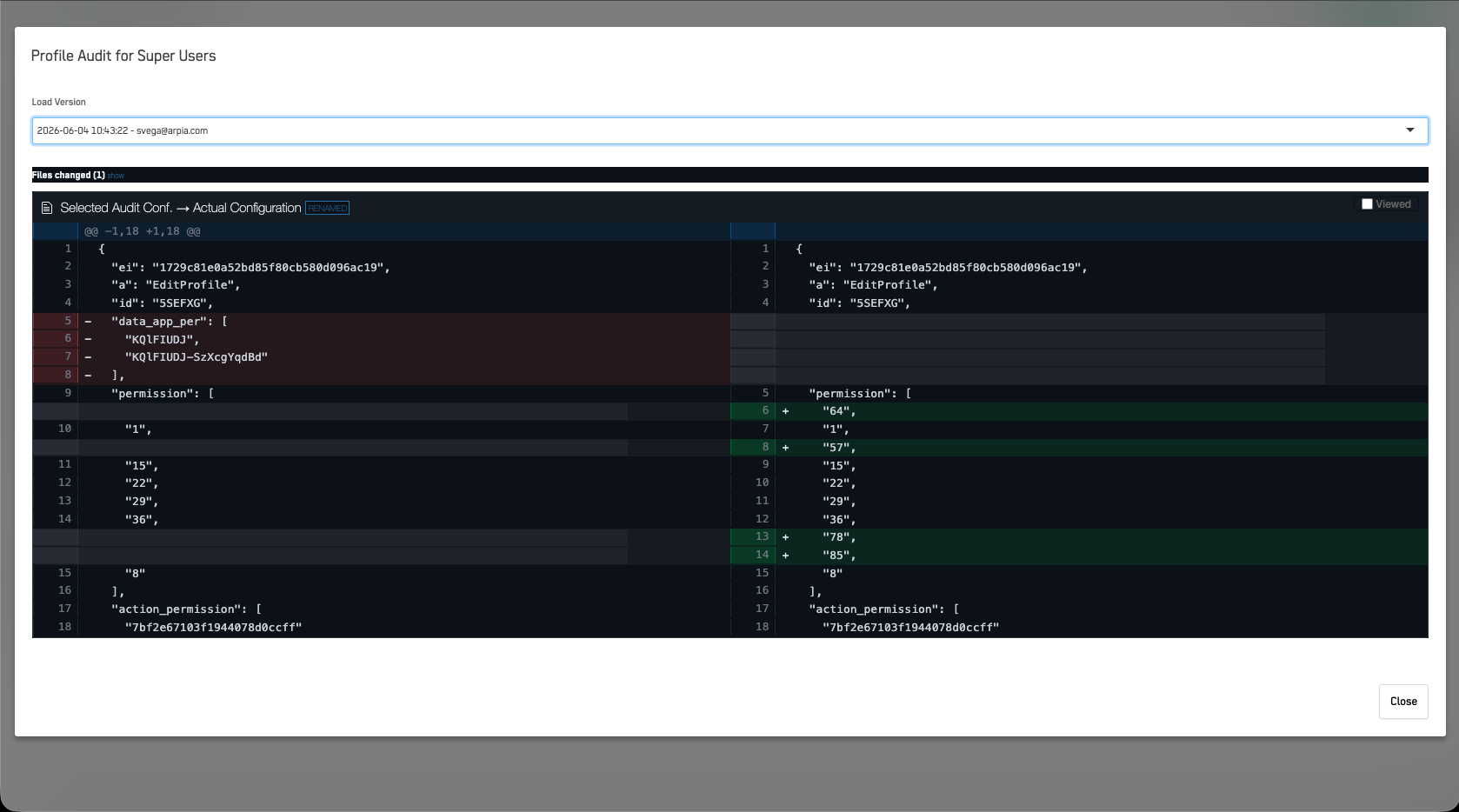1459x812 pixels.
Task: Select removed line '"data_app_per": ['
Action: click(x=170, y=322)
